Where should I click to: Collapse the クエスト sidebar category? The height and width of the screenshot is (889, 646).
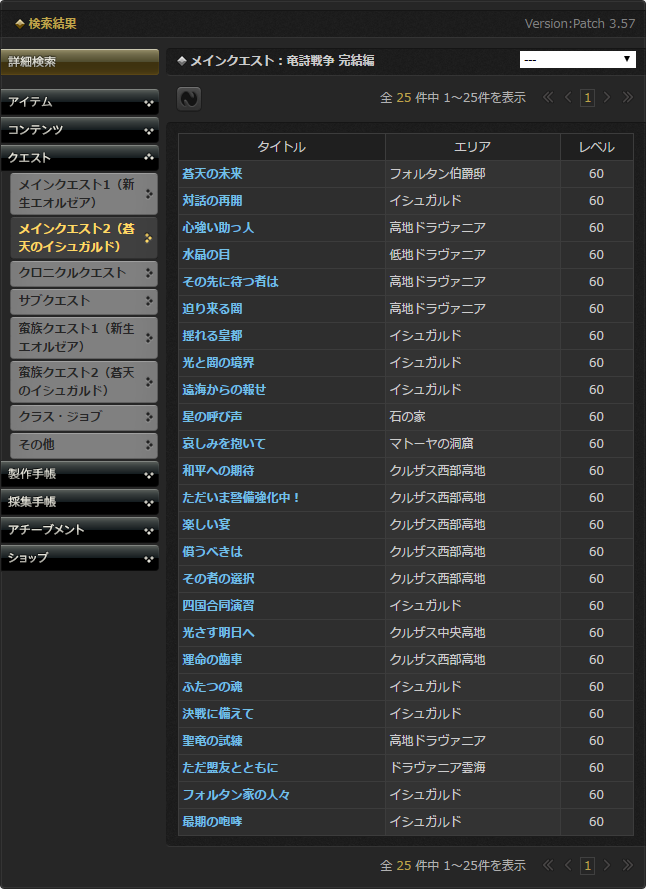[x=79, y=158]
